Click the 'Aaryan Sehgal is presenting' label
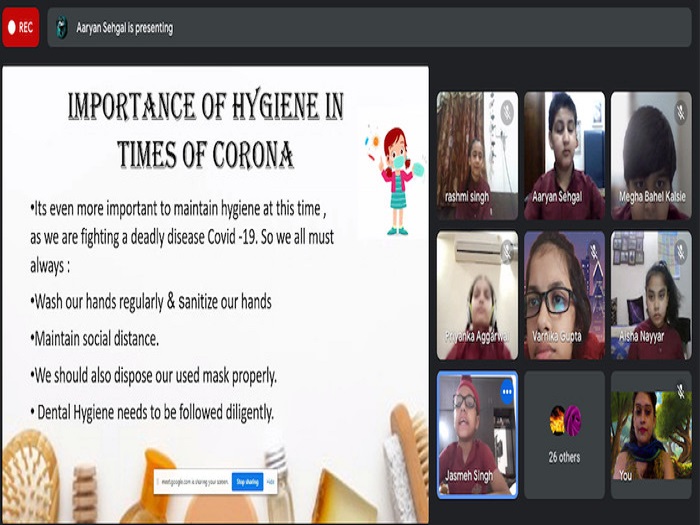 [x=125, y=28]
